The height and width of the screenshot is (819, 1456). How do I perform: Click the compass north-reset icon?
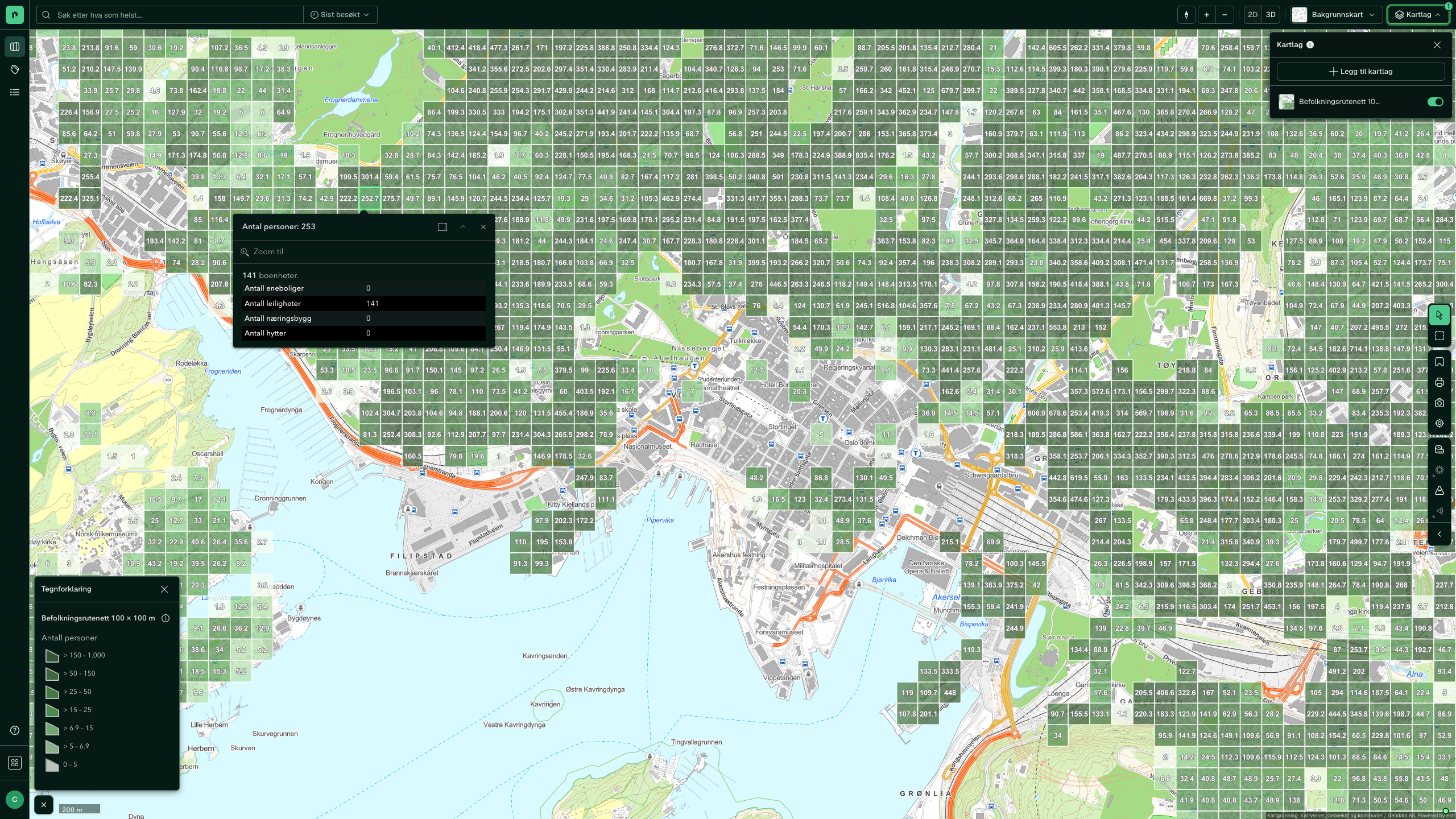coord(1186,15)
